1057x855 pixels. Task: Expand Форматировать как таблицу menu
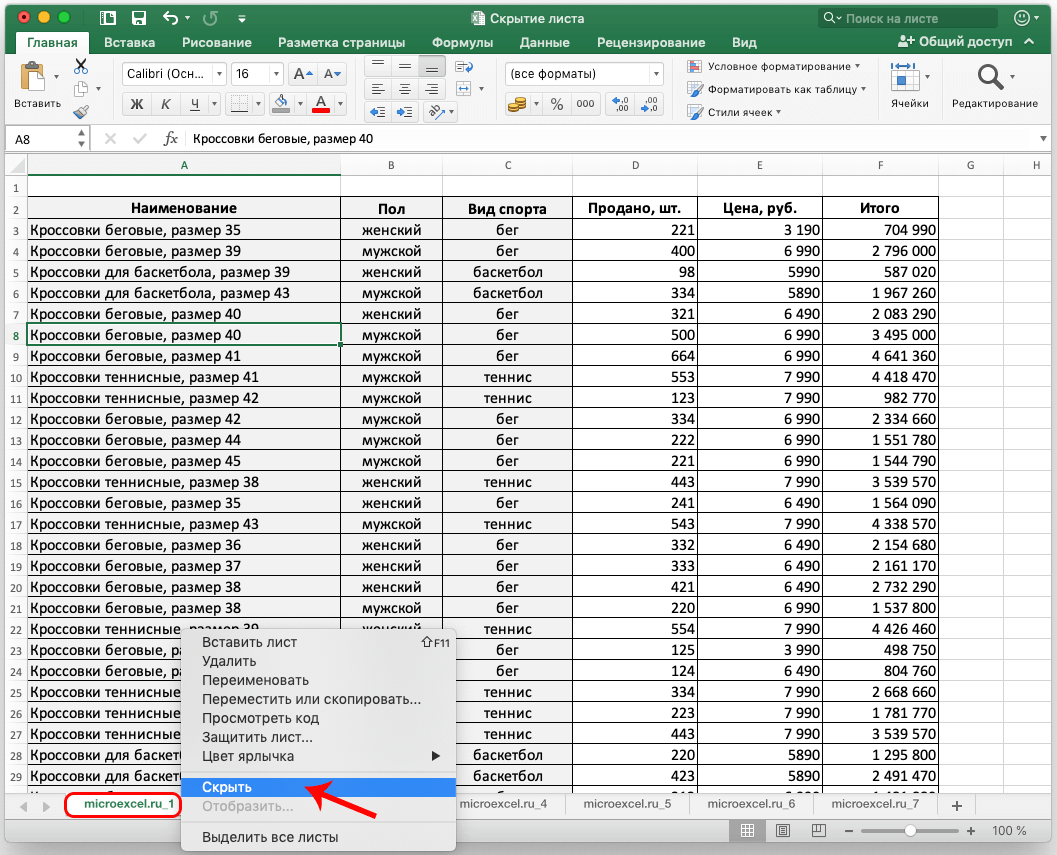coord(777,89)
